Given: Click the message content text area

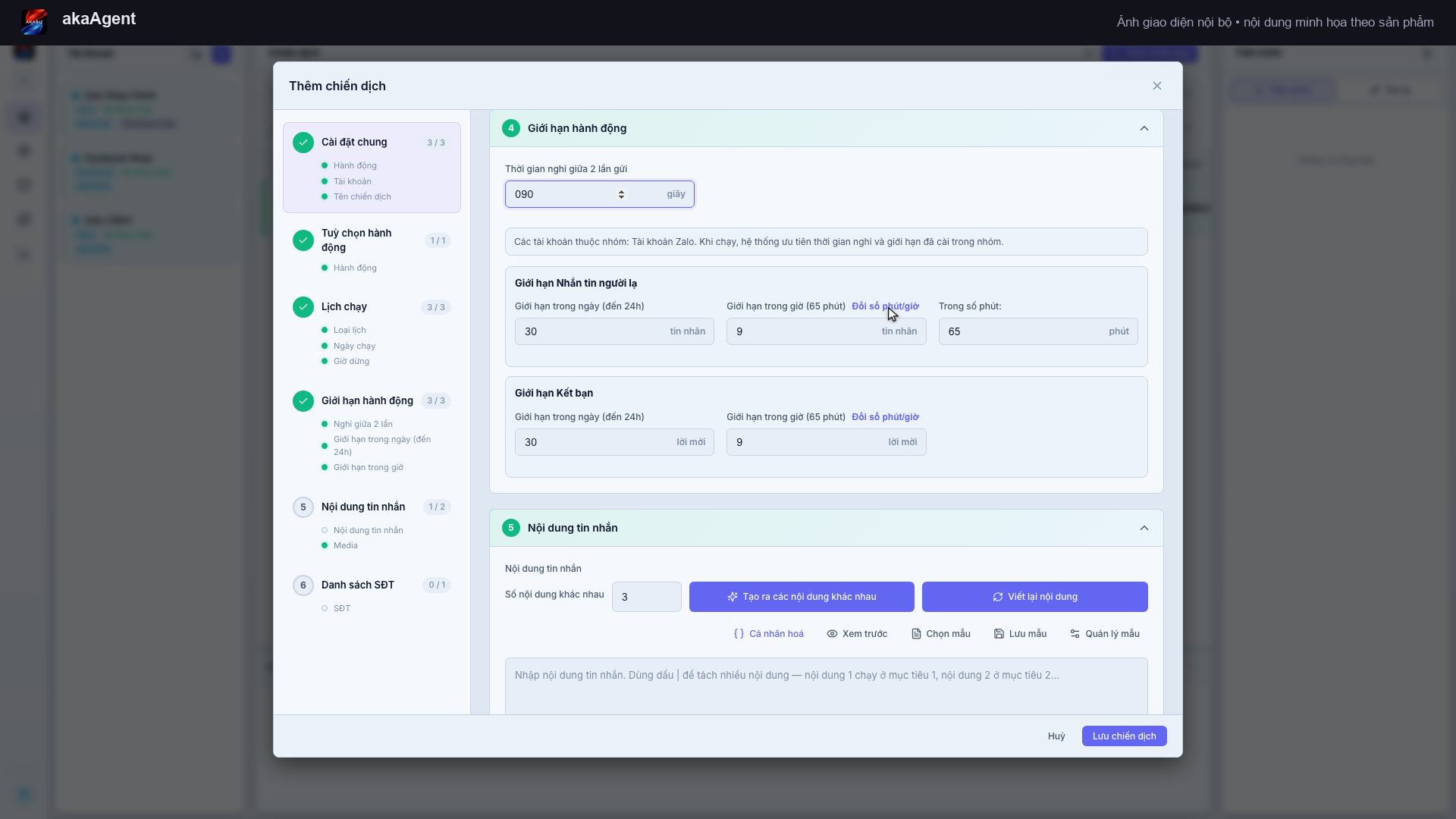Looking at the screenshot, I should 827,686.
